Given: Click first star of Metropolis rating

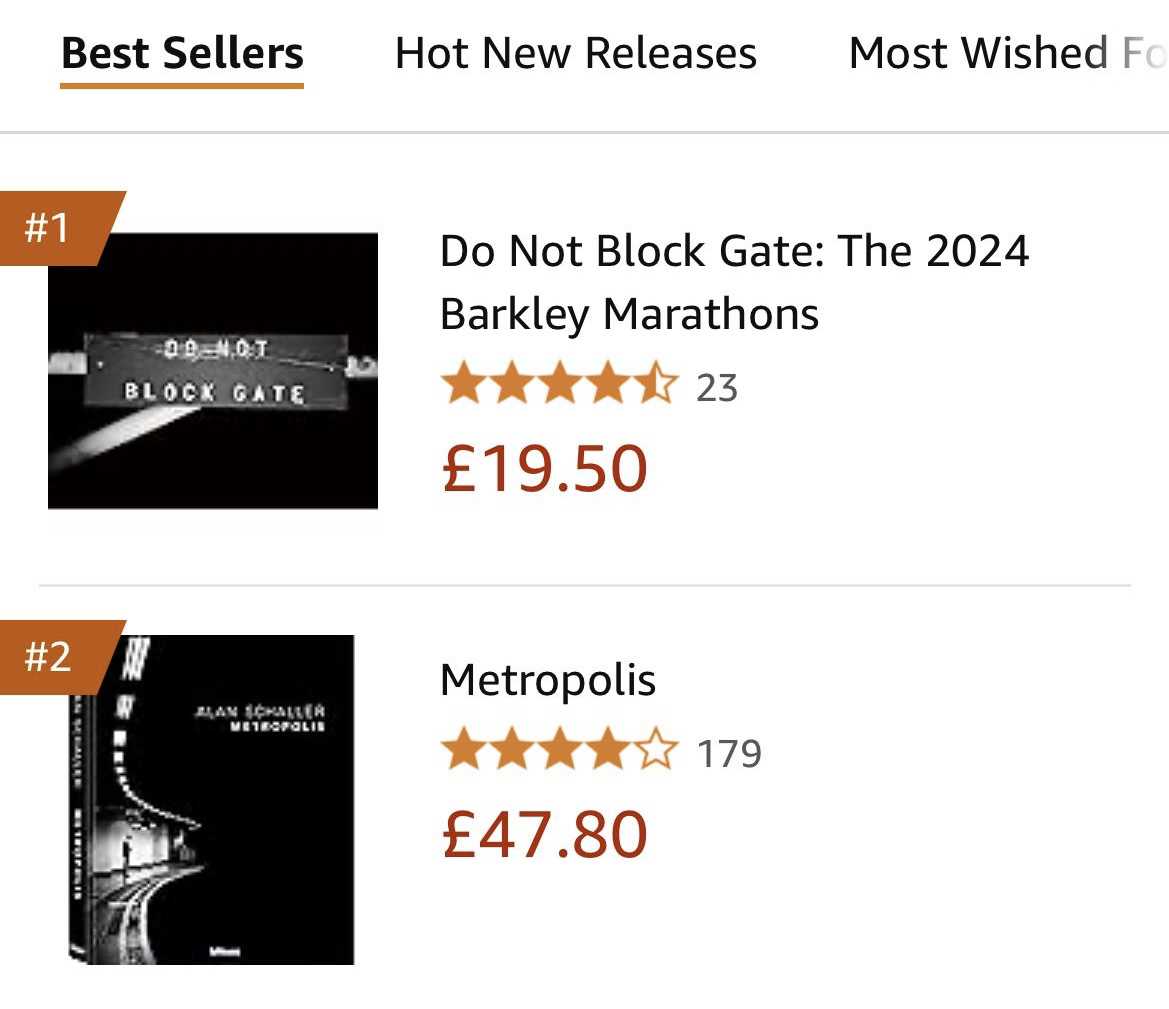Looking at the screenshot, I should [463, 752].
